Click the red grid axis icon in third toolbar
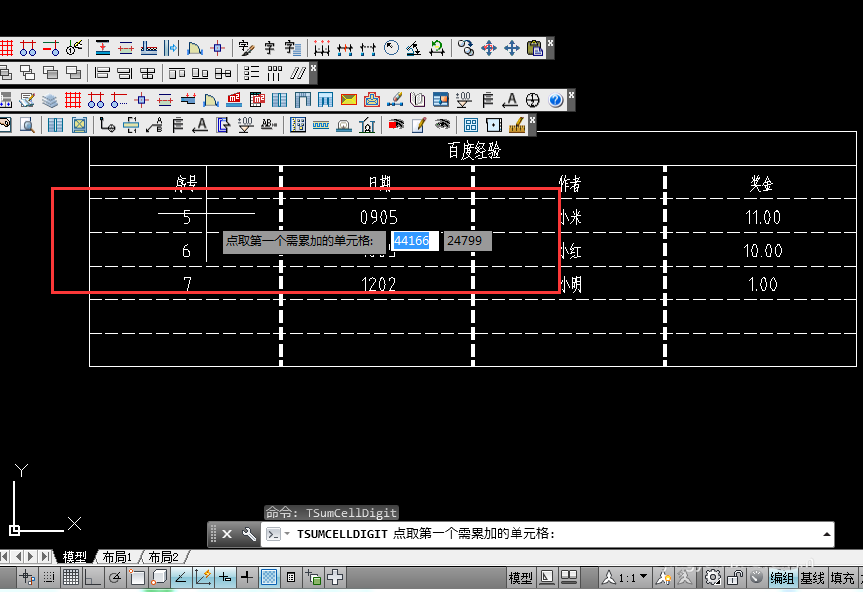863x592 pixels. click(x=73, y=100)
